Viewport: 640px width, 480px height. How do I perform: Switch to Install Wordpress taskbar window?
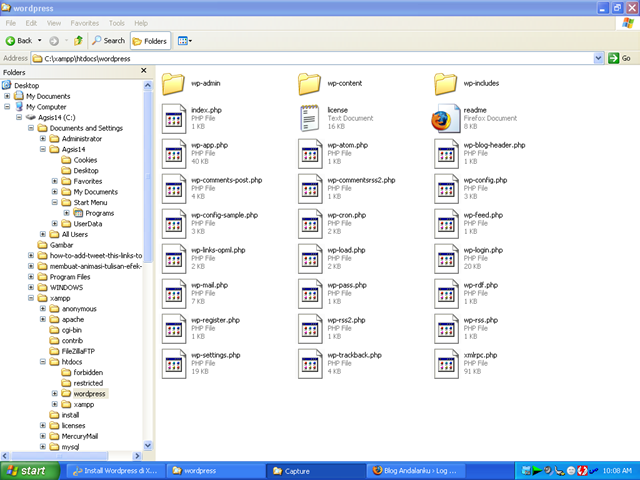(x=115, y=471)
